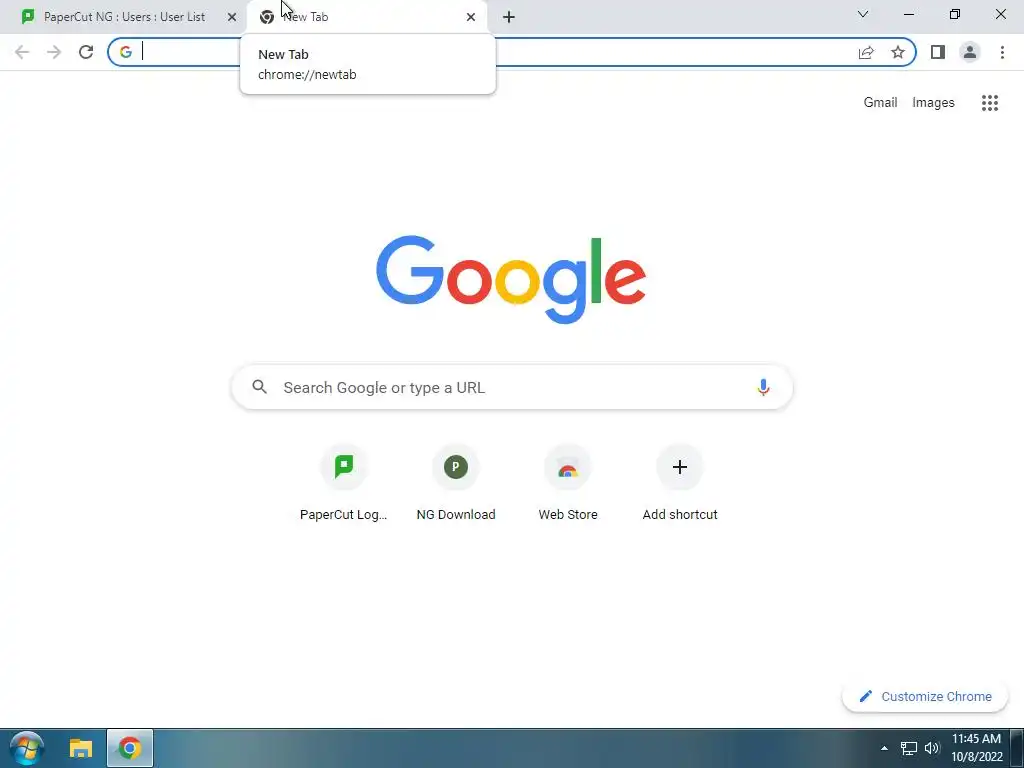Open Chrome three-dot menu

(1002, 52)
